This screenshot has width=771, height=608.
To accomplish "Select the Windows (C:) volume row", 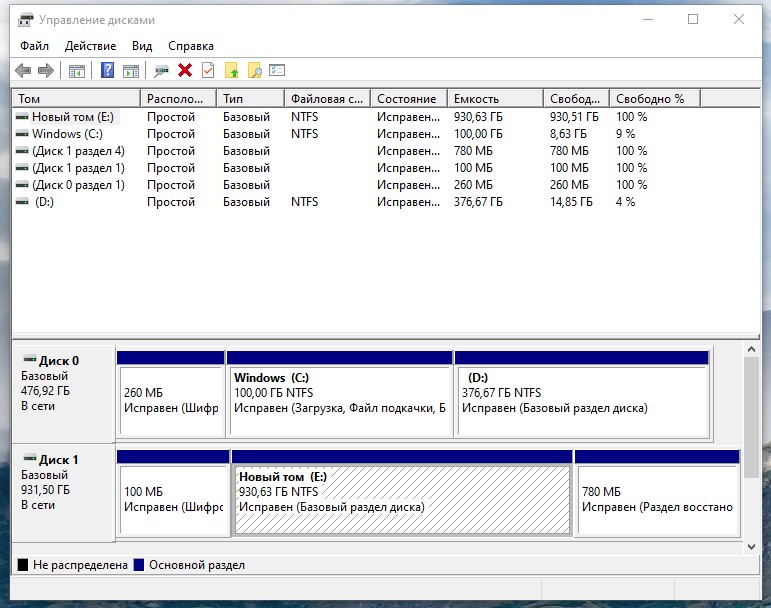I will click(x=386, y=134).
